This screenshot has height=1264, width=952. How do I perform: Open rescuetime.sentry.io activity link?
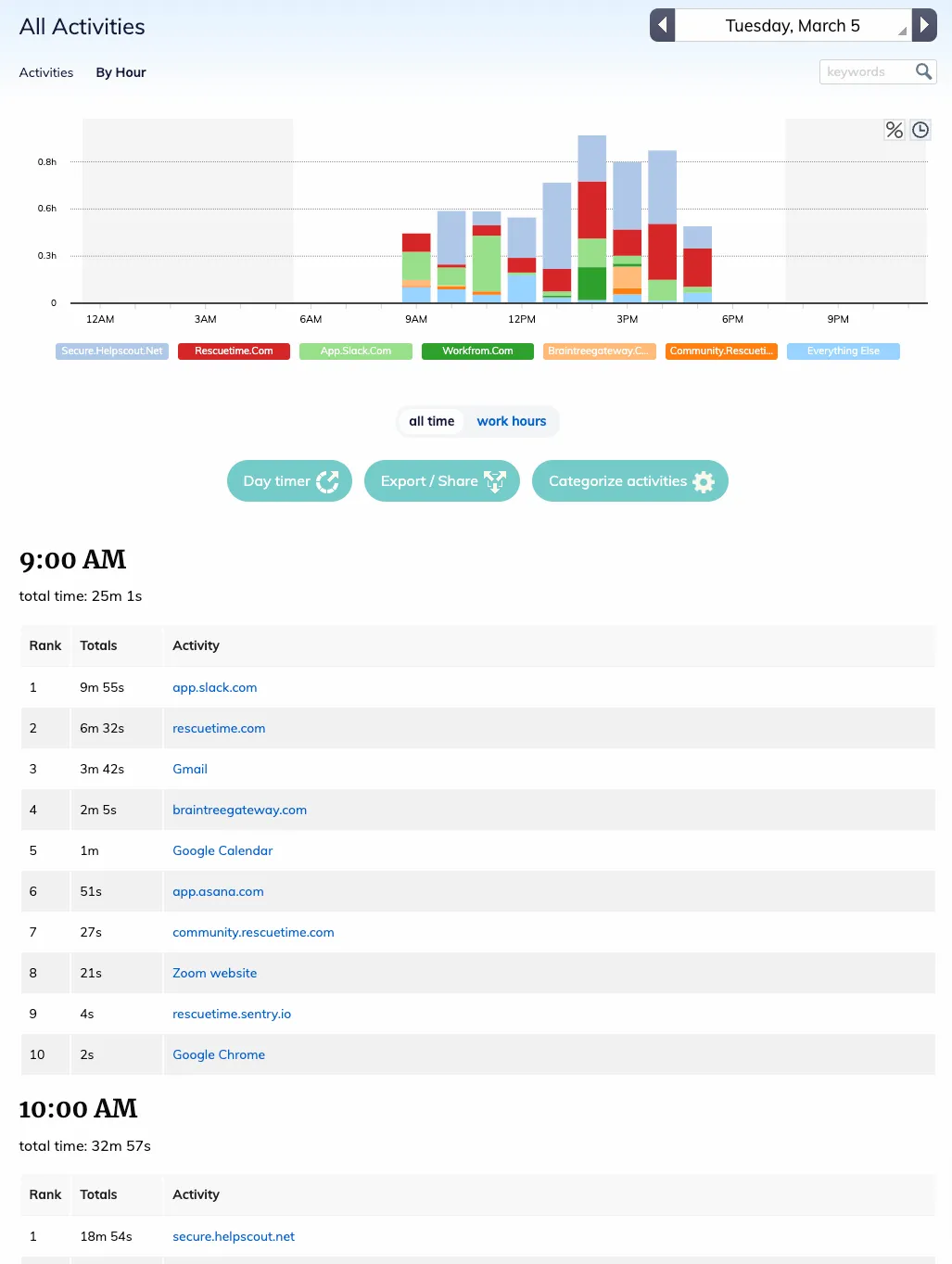coord(232,1014)
